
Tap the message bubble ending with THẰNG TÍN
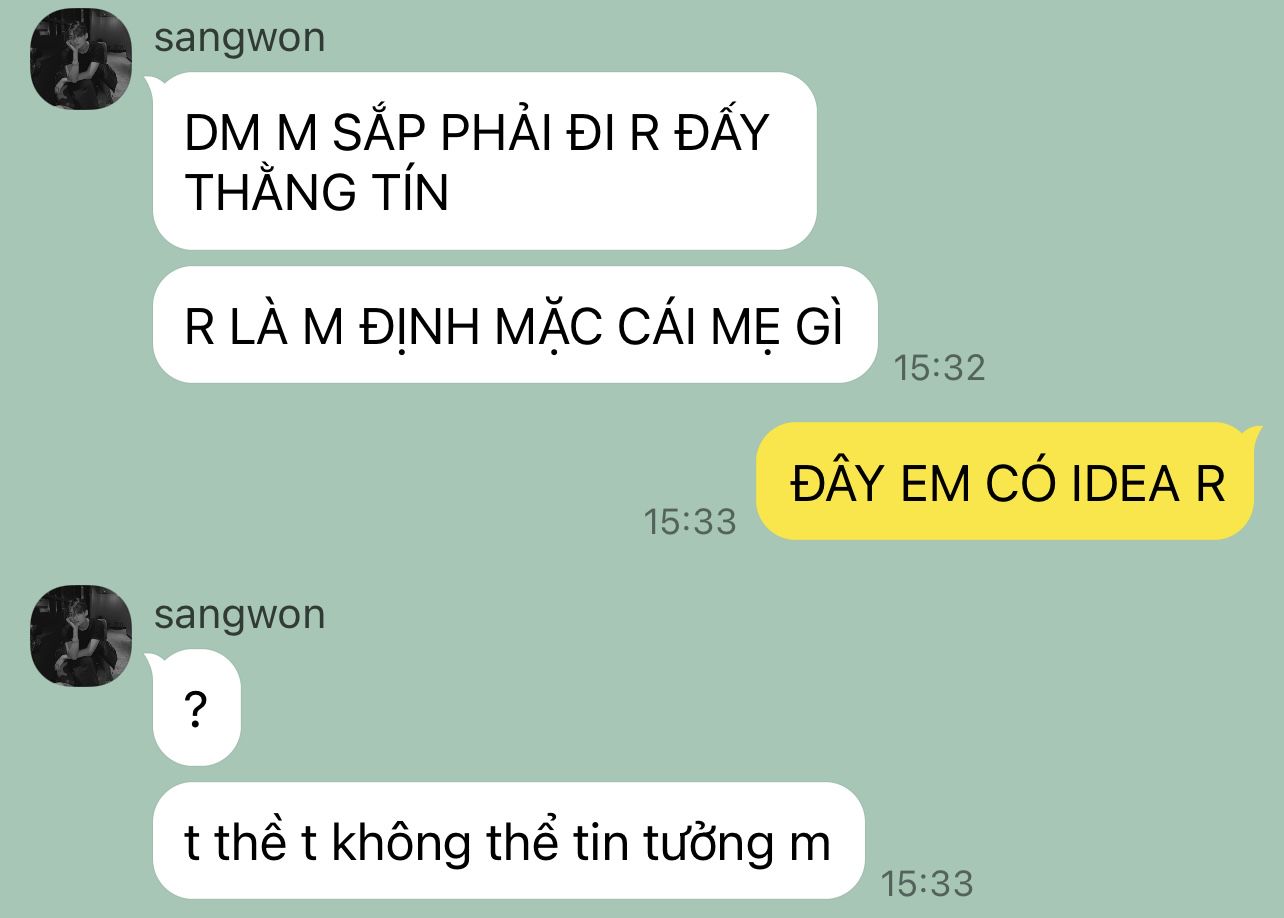pos(484,161)
